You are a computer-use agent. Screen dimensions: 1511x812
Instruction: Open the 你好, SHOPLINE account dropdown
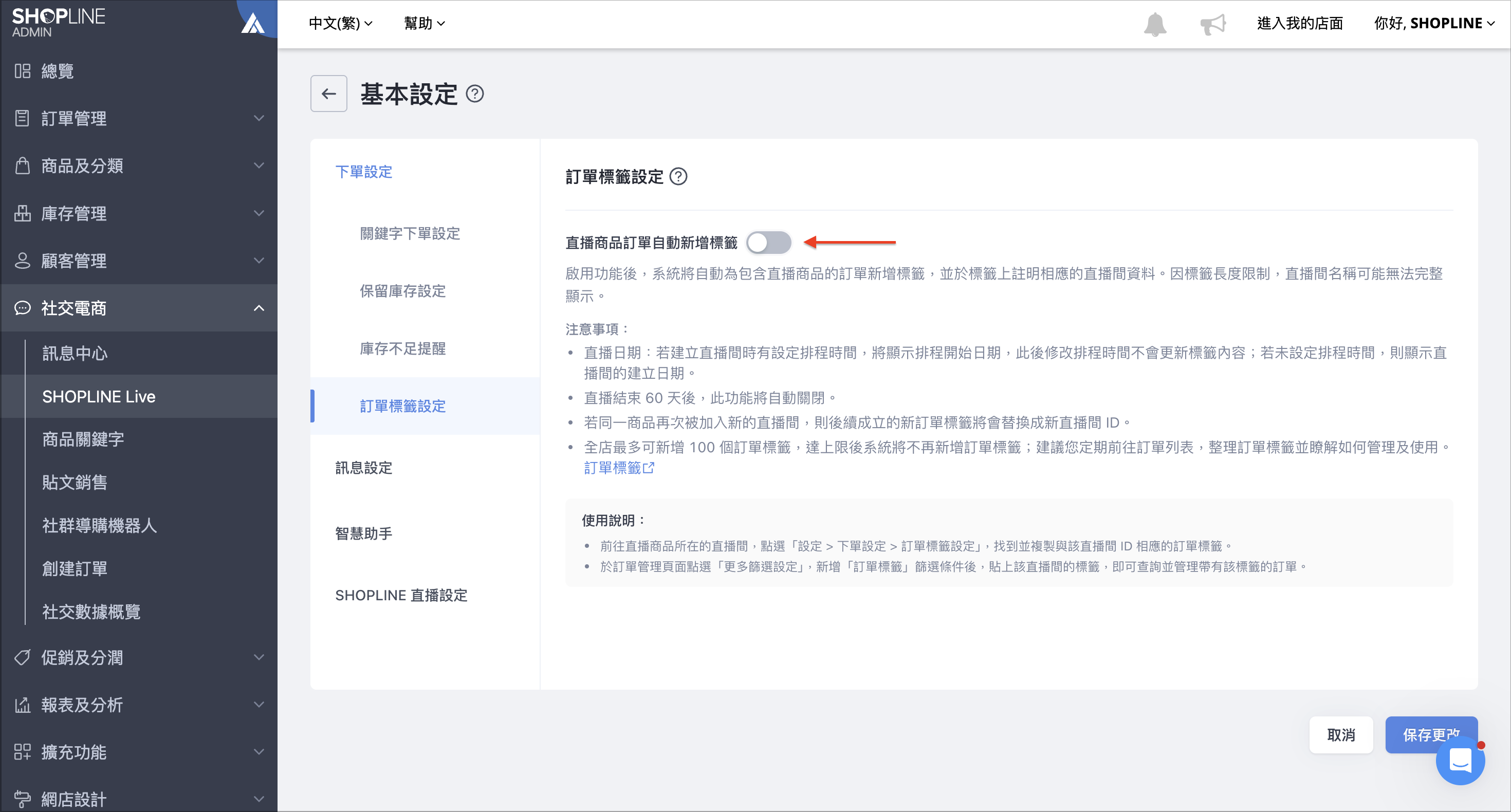point(1434,24)
